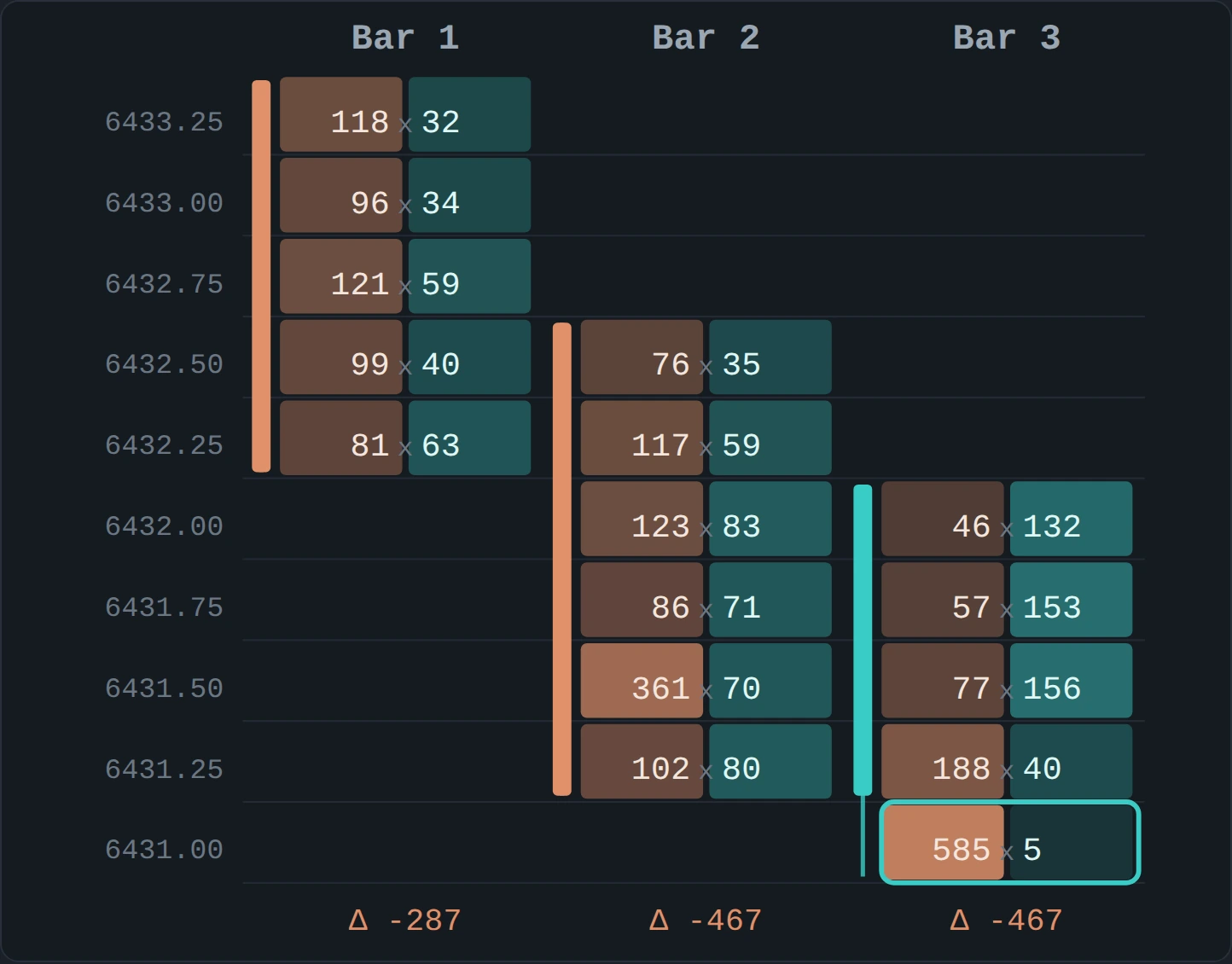Click ask cell 80 in Bar 2
1232x964 pixels.
[770, 762]
